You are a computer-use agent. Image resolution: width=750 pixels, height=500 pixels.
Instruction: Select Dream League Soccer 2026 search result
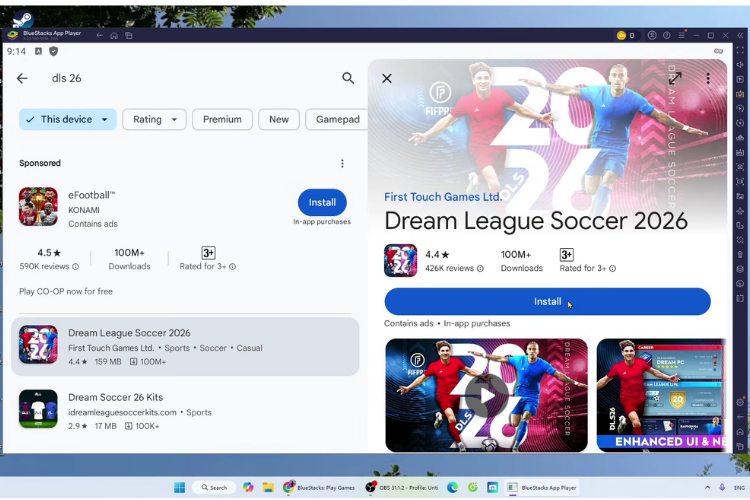coord(185,346)
